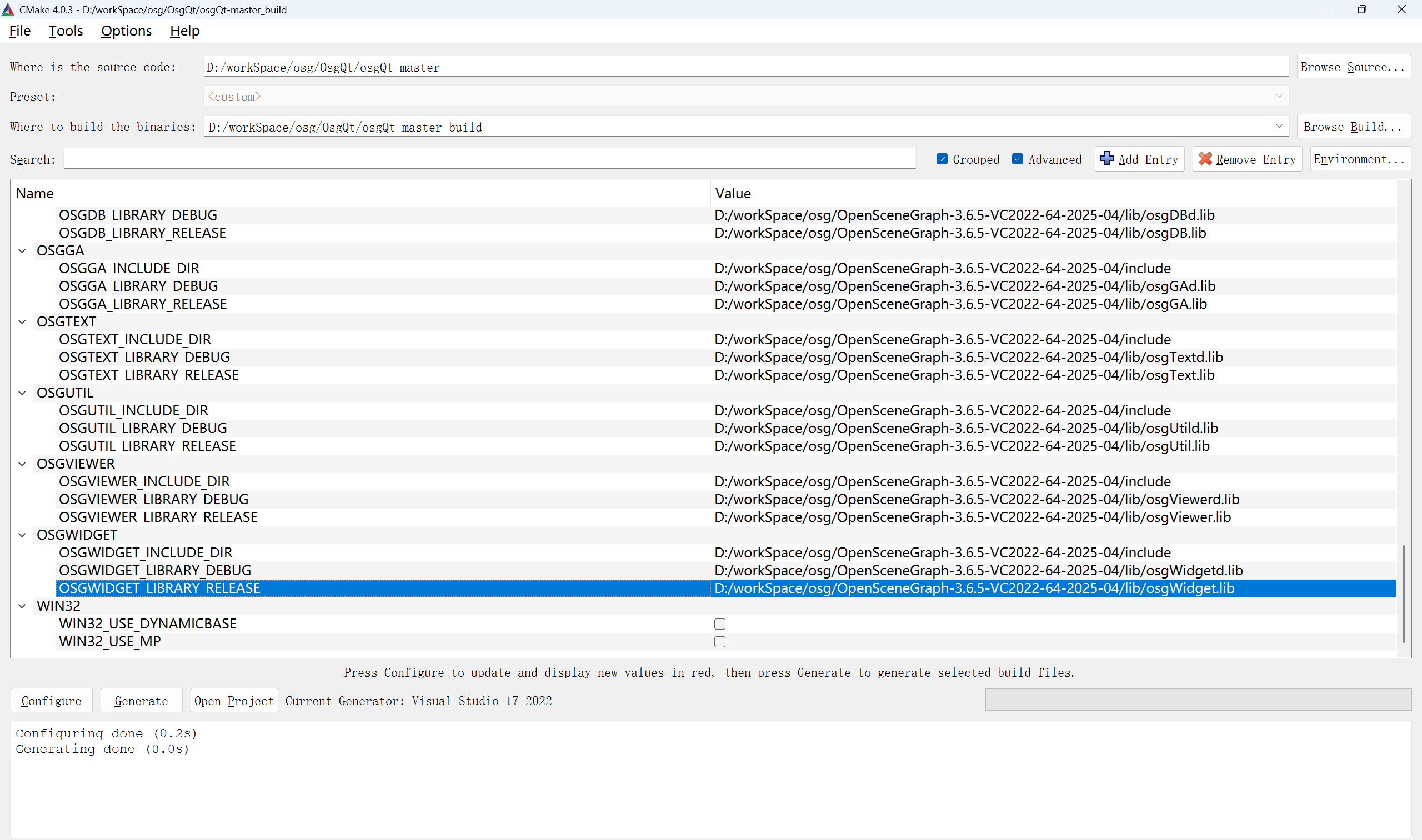The image size is (1422, 840).
Task: Minimize the CMake window
Action: click(x=1324, y=9)
